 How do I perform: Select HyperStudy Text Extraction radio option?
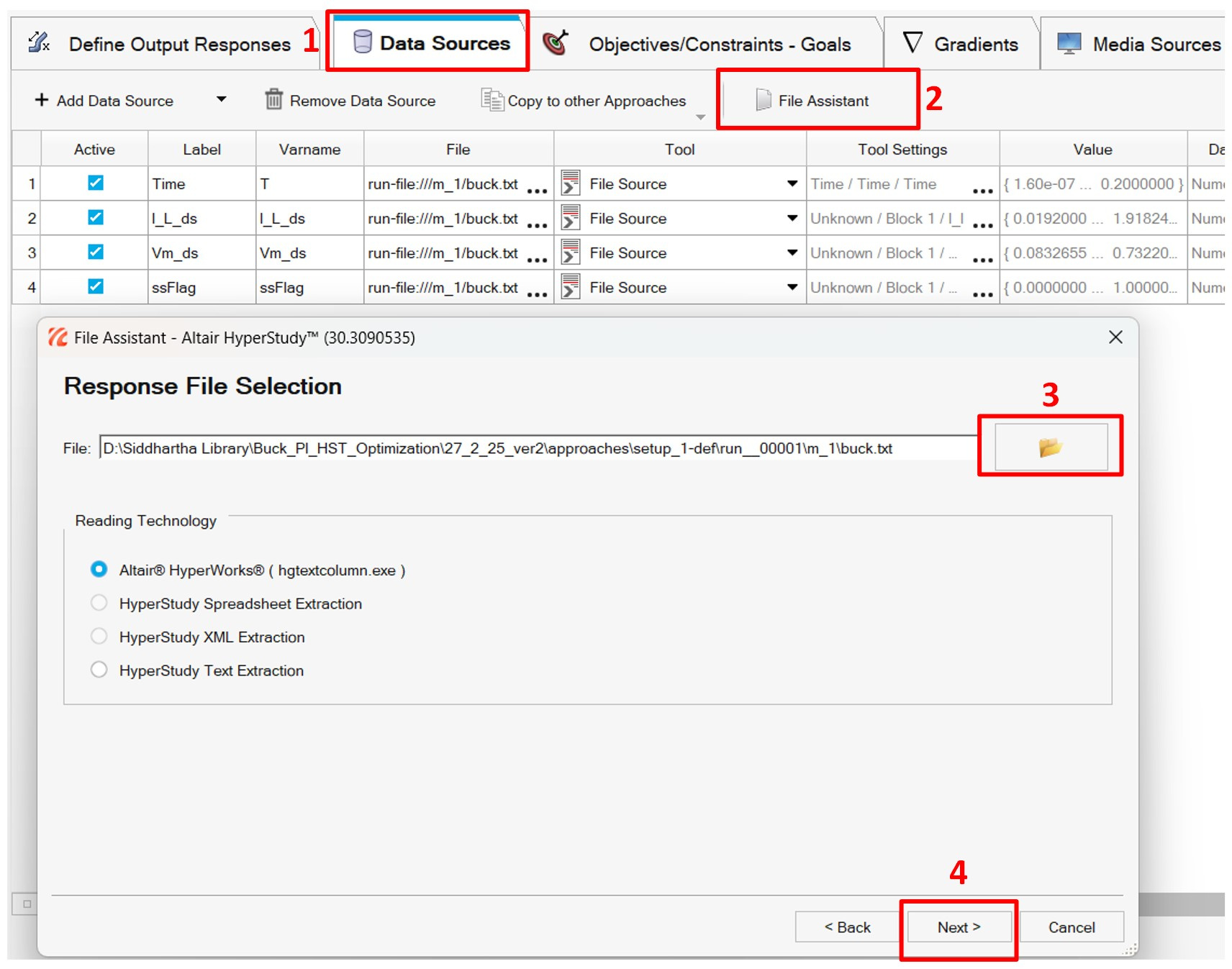[99, 670]
